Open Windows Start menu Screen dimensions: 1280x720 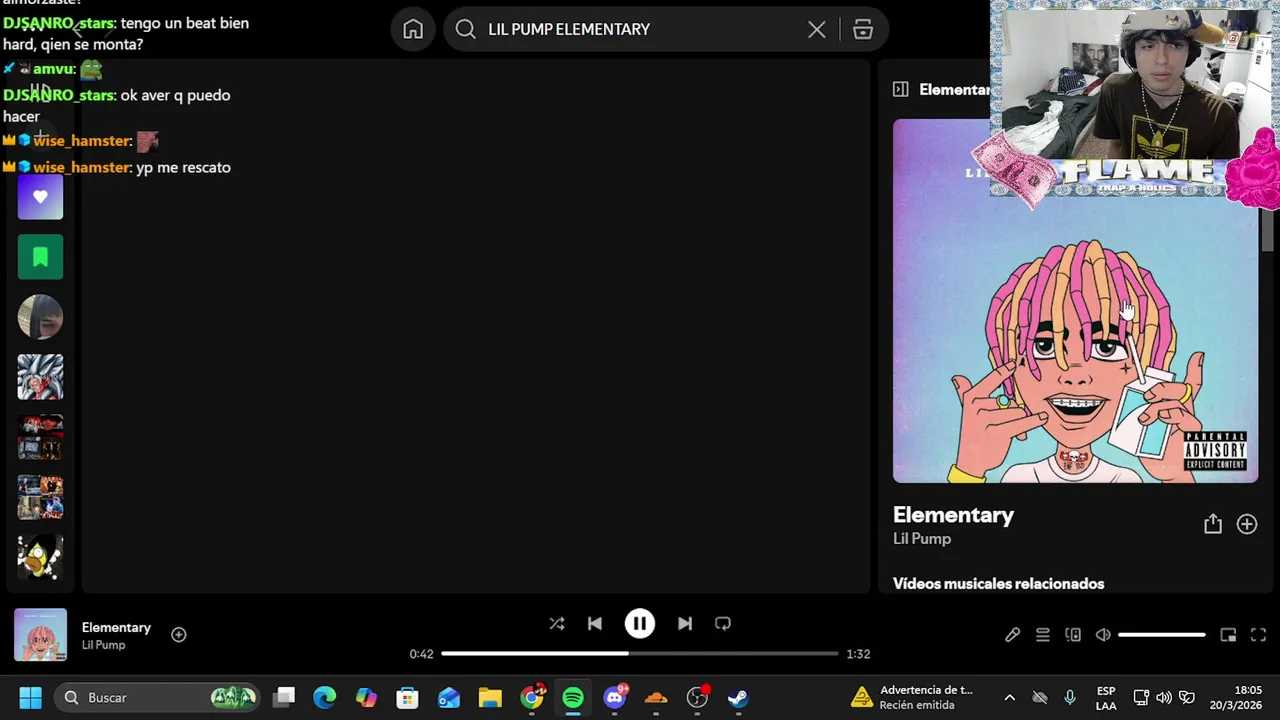point(30,698)
